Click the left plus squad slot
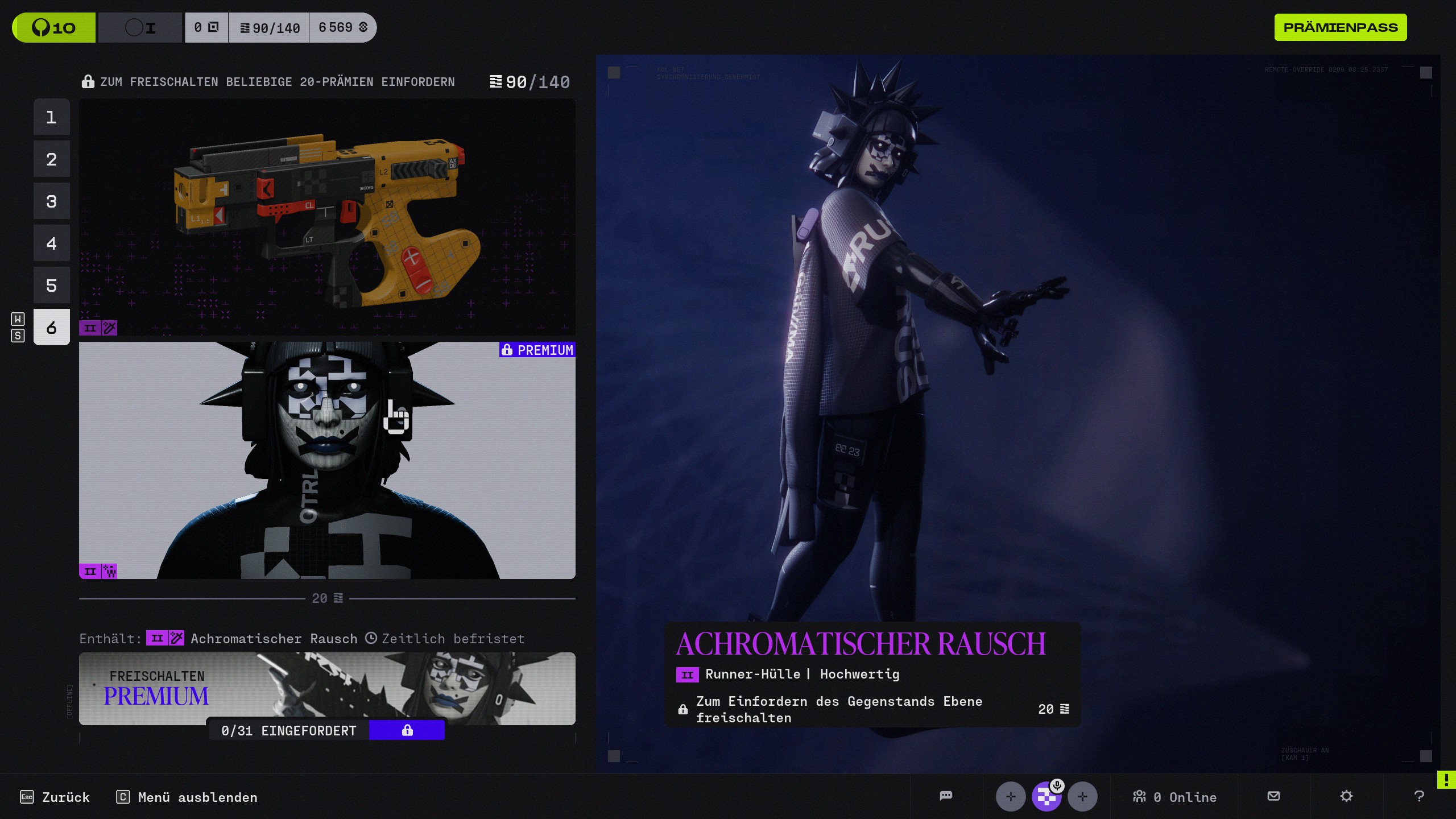Viewport: 1456px width, 819px height. coord(1010,796)
